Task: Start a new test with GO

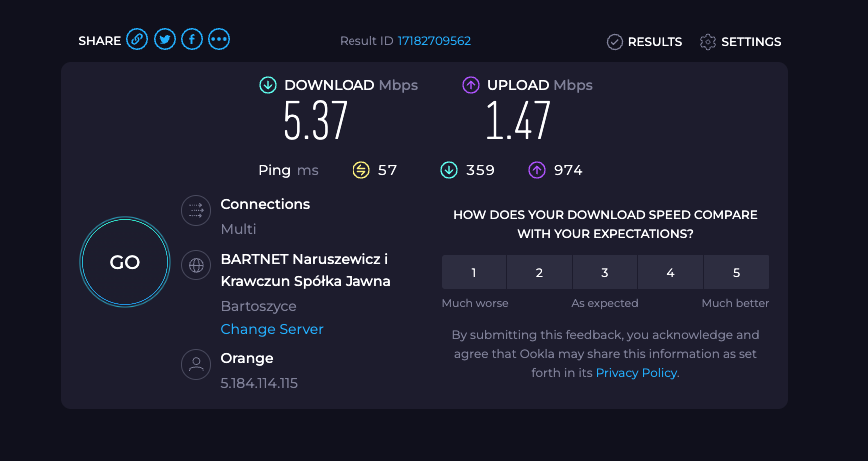Action: [x=125, y=262]
